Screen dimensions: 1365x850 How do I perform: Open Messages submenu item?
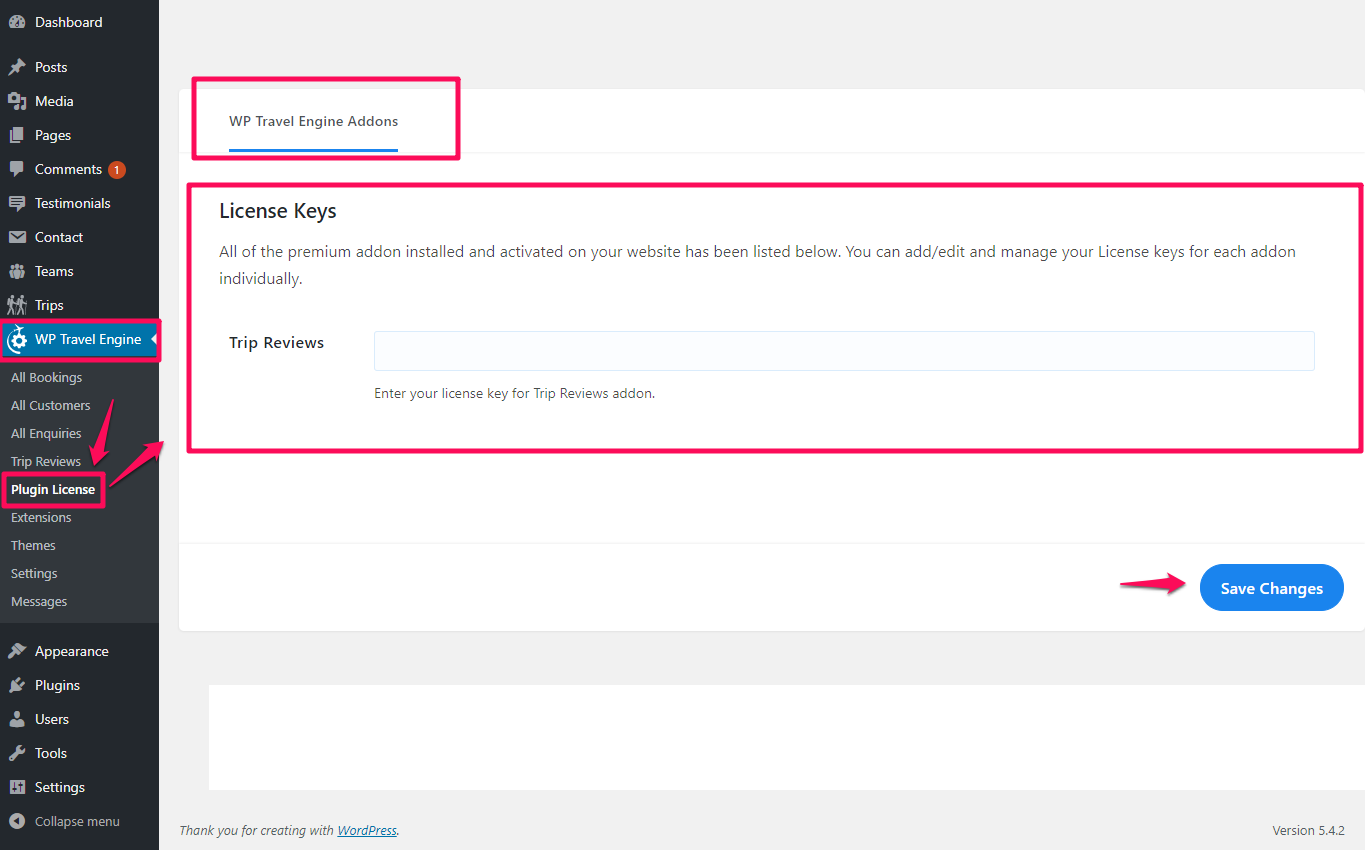point(39,601)
